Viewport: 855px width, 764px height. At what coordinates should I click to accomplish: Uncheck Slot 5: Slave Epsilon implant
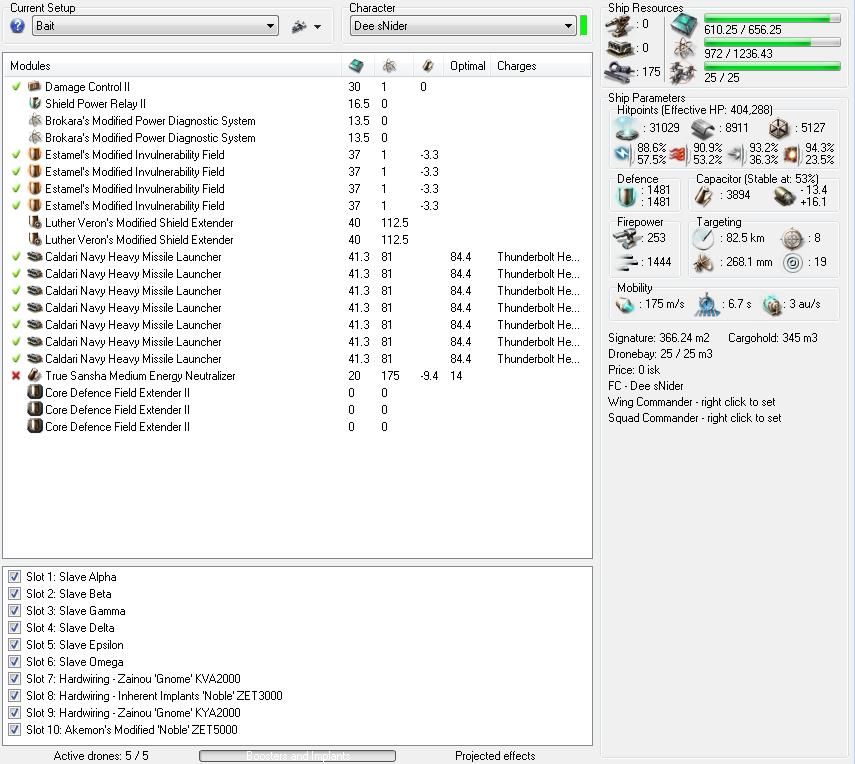[15, 645]
